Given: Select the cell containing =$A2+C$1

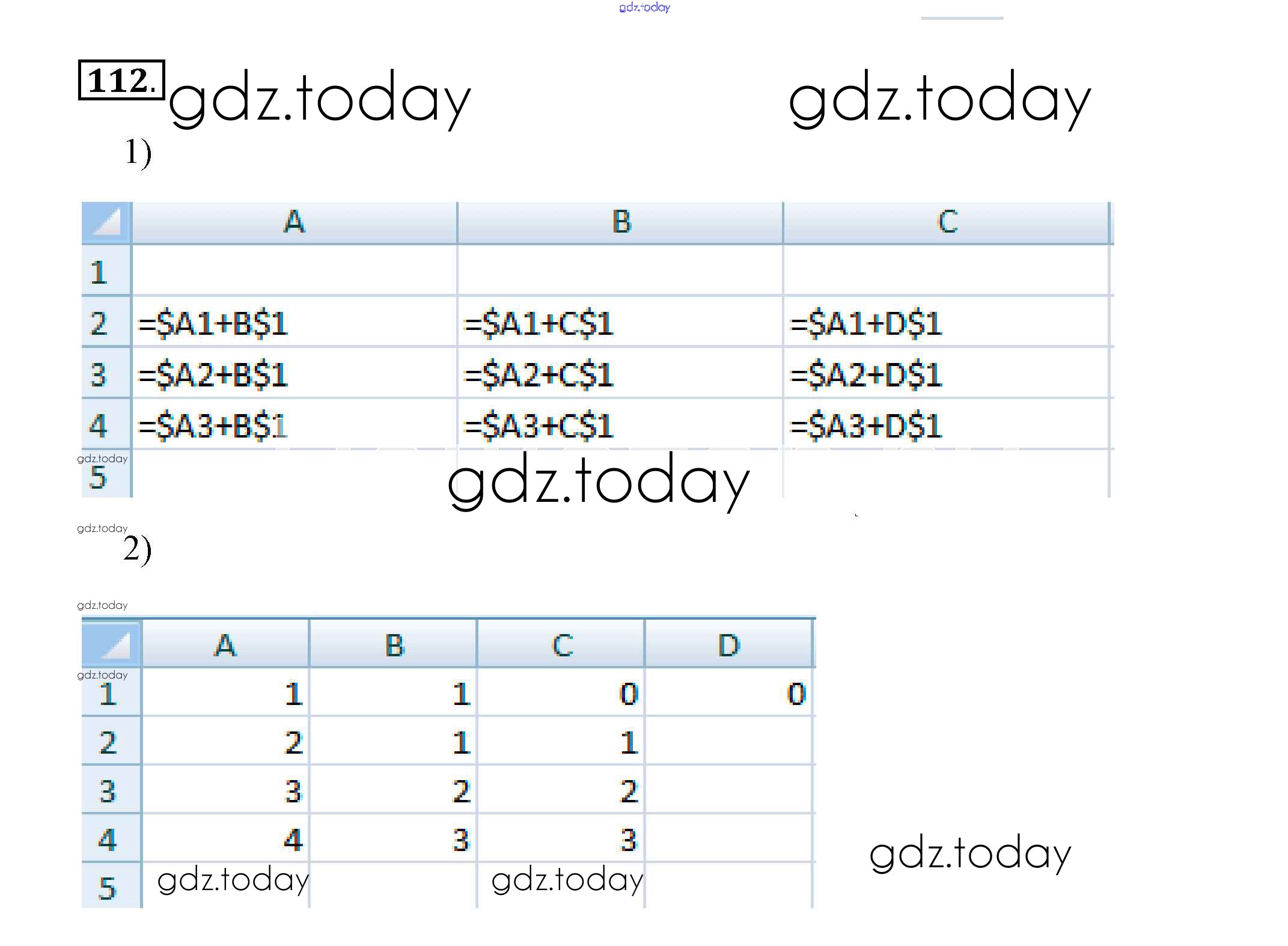Looking at the screenshot, I should [x=619, y=374].
